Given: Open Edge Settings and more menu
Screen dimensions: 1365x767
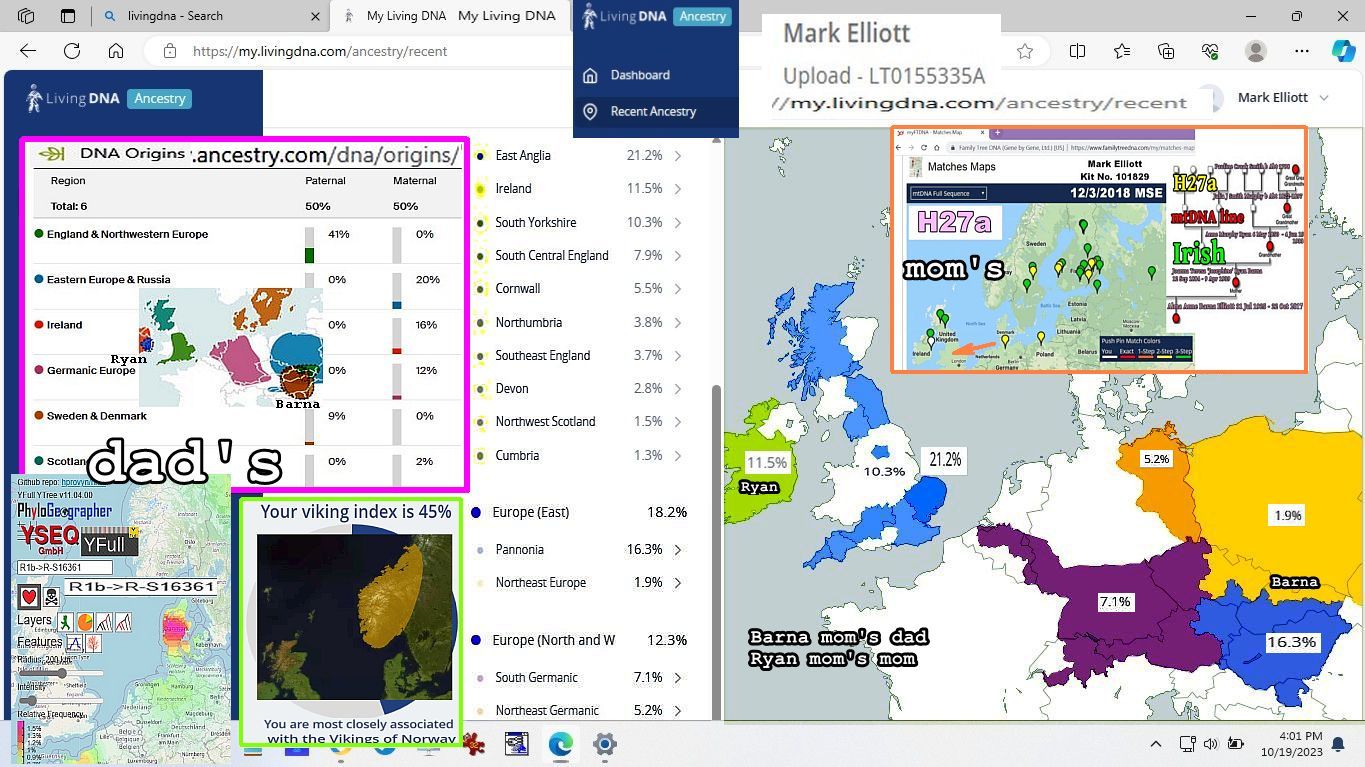Looking at the screenshot, I should point(1301,51).
